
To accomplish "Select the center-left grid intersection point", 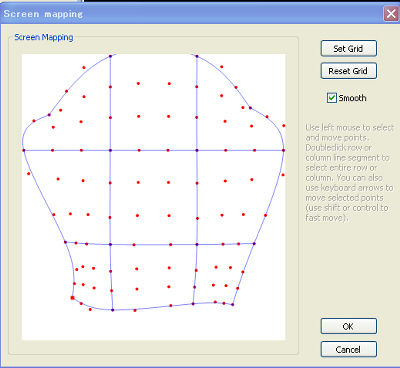I will coord(110,150).
